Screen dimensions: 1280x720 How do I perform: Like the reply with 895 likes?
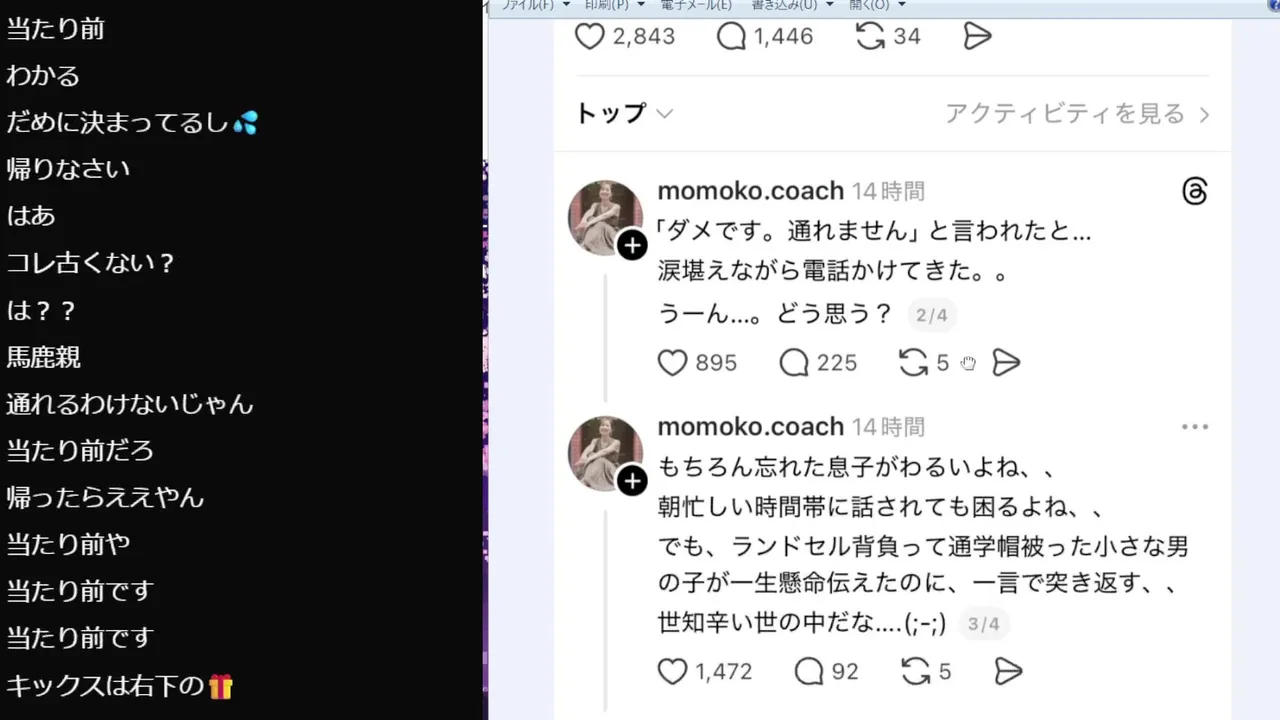(x=672, y=363)
